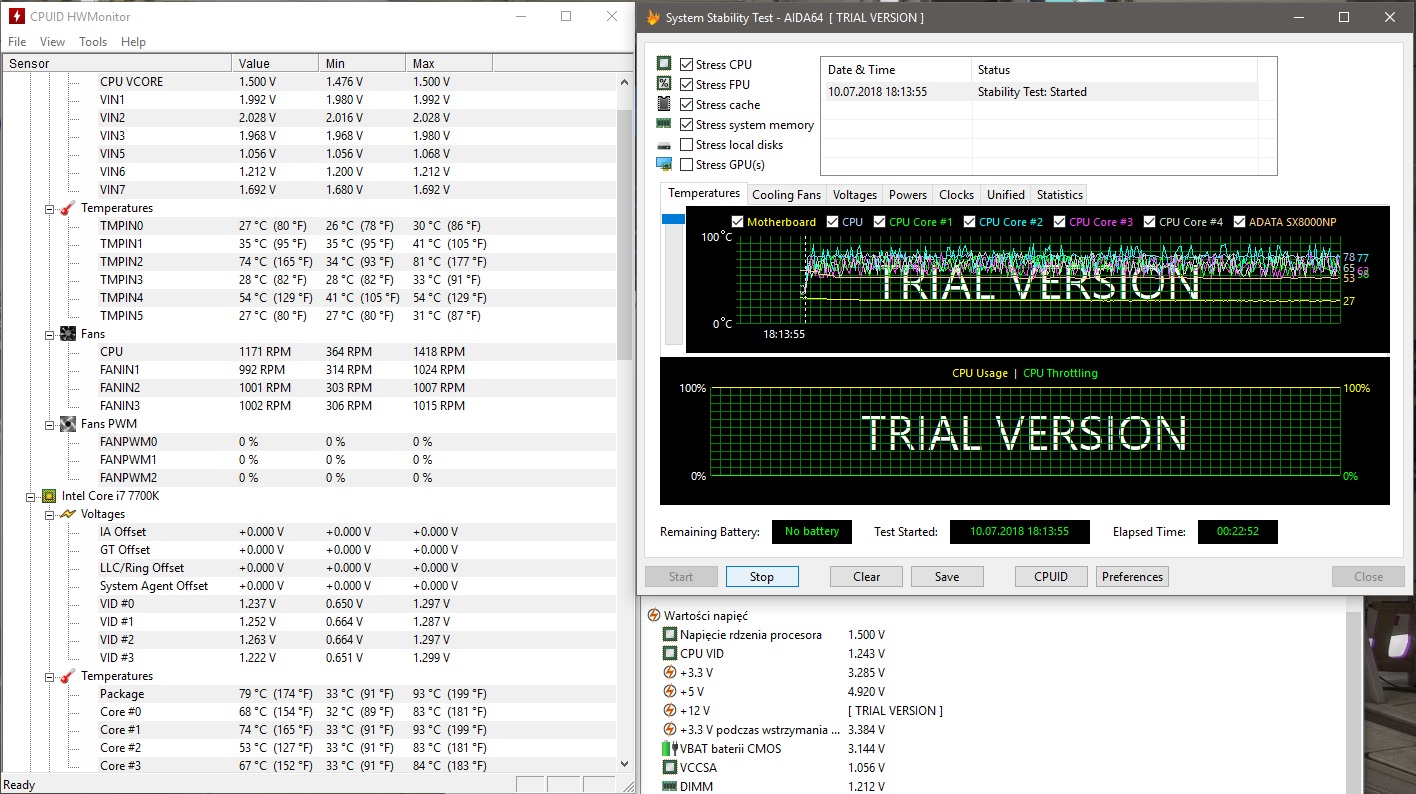
Task: Click the fan icon beside Fans PWM
Action: pyautogui.click(x=68, y=424)
